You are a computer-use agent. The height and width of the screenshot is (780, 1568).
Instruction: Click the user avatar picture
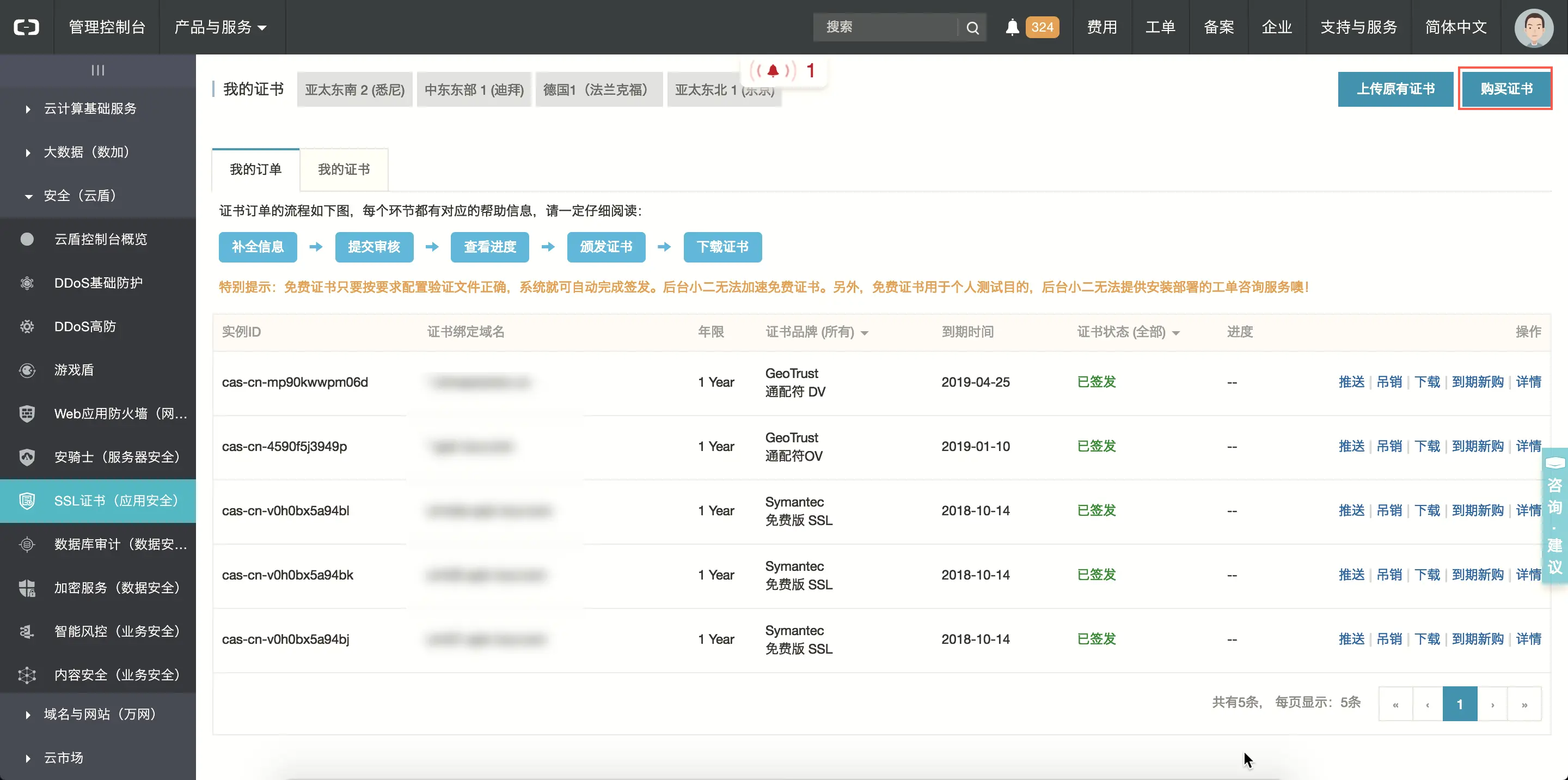[x=1534, y=27]
